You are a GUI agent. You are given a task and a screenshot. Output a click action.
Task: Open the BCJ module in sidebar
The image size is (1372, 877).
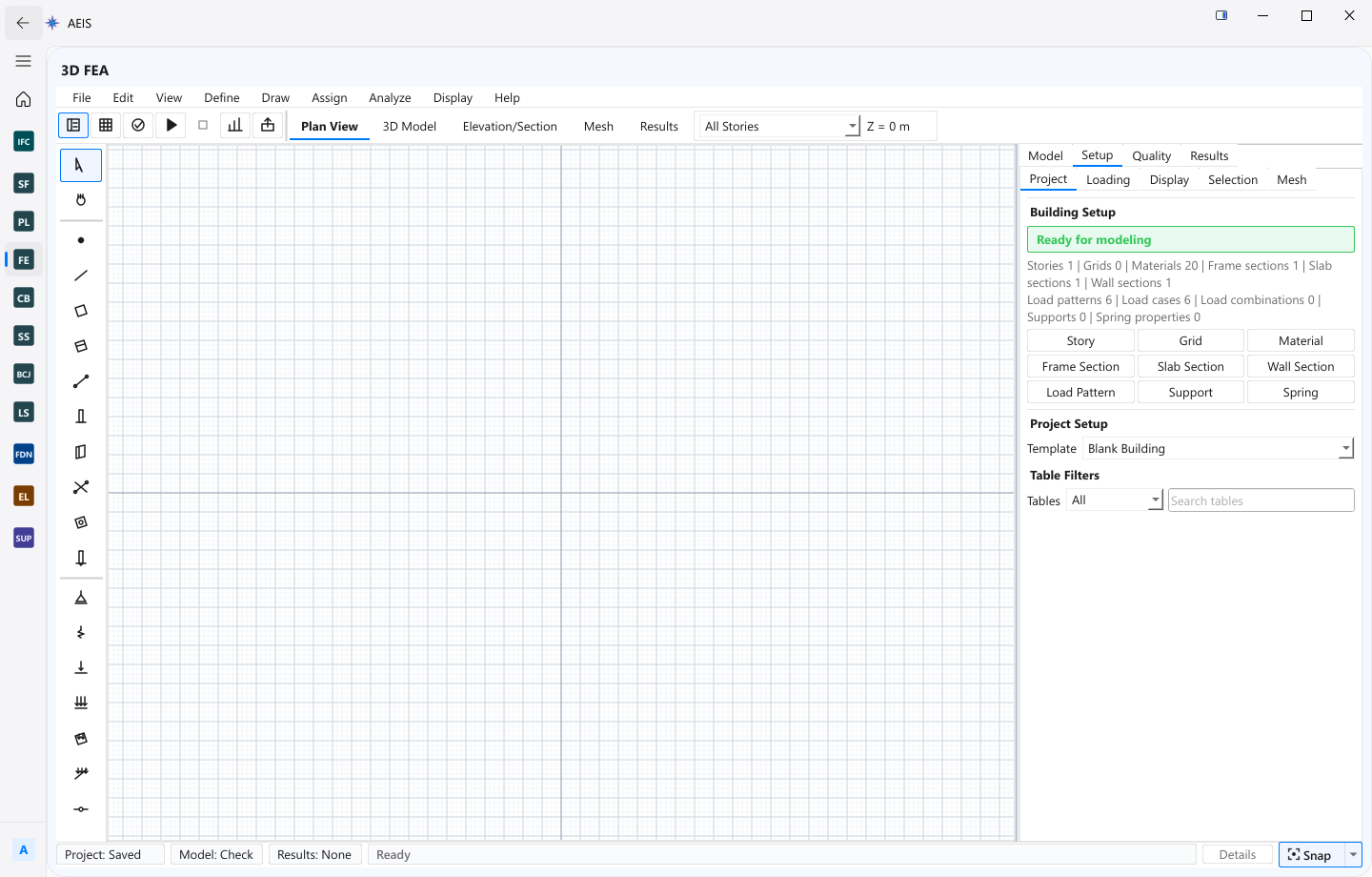24,374
